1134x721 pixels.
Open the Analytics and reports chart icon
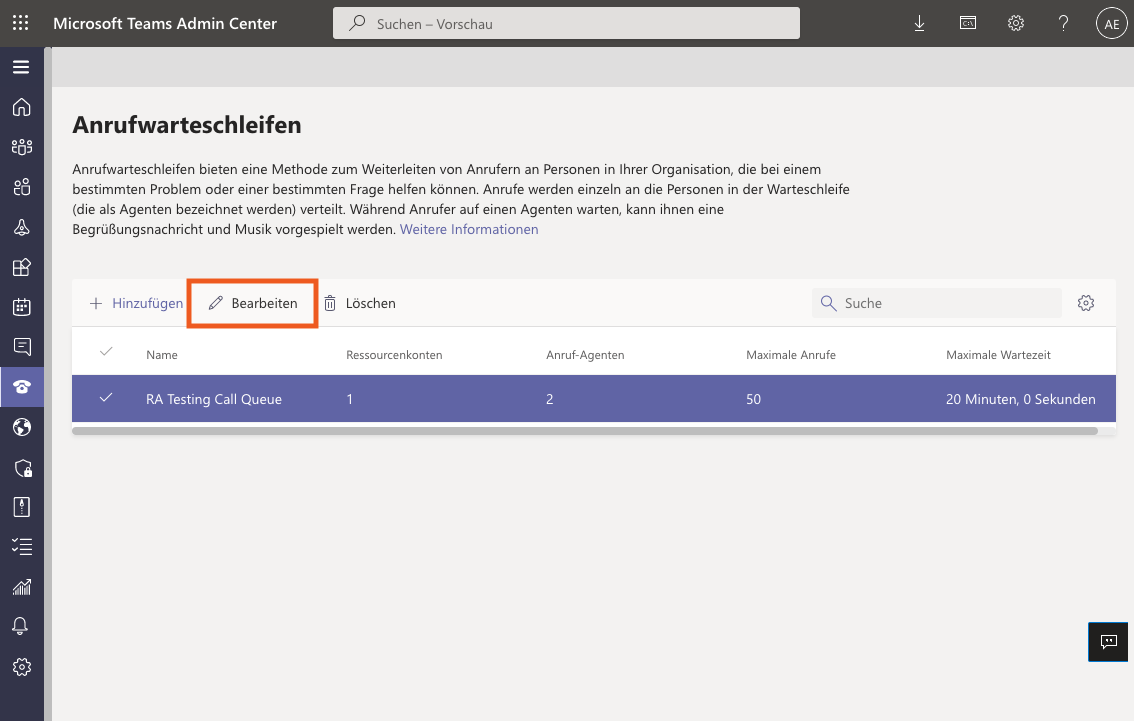tap(22, 586)
